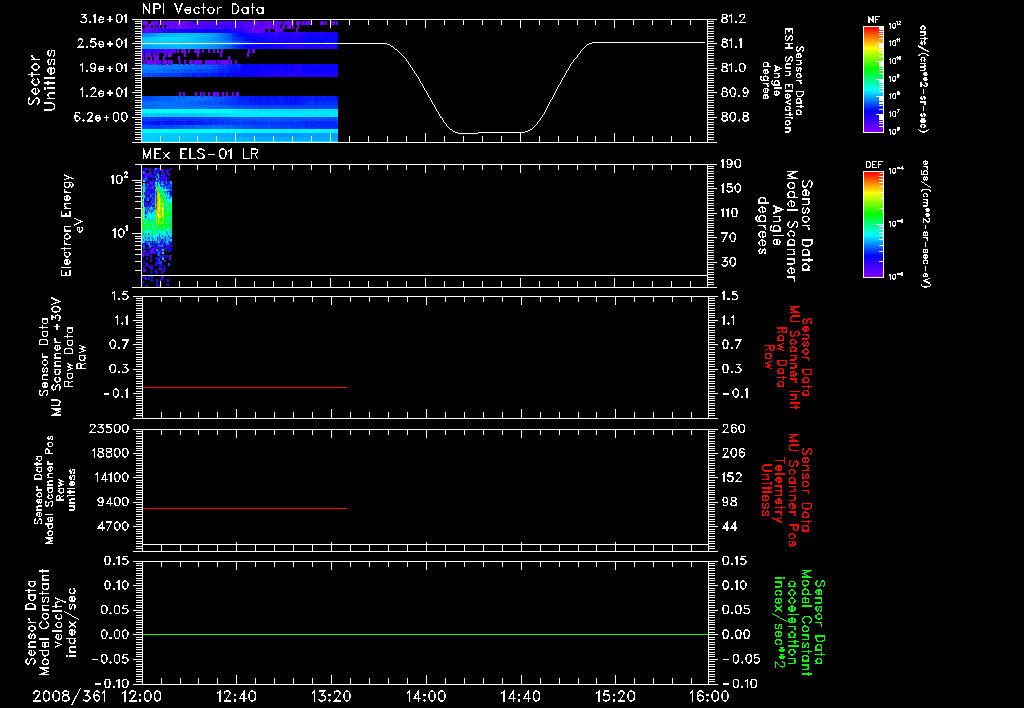Click the Model Scanner Angle degrees label
Viewport: 1024px width, 708px height.
(785, 225)
